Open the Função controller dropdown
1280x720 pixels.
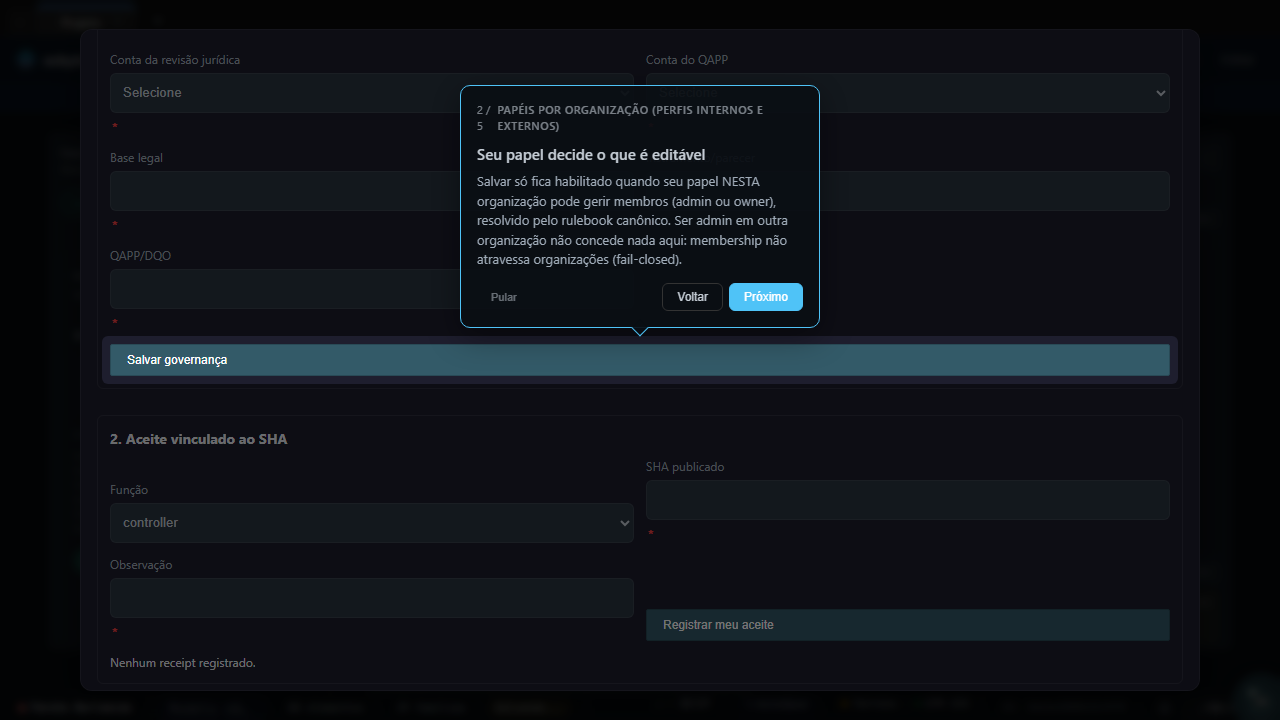point(371,523)
